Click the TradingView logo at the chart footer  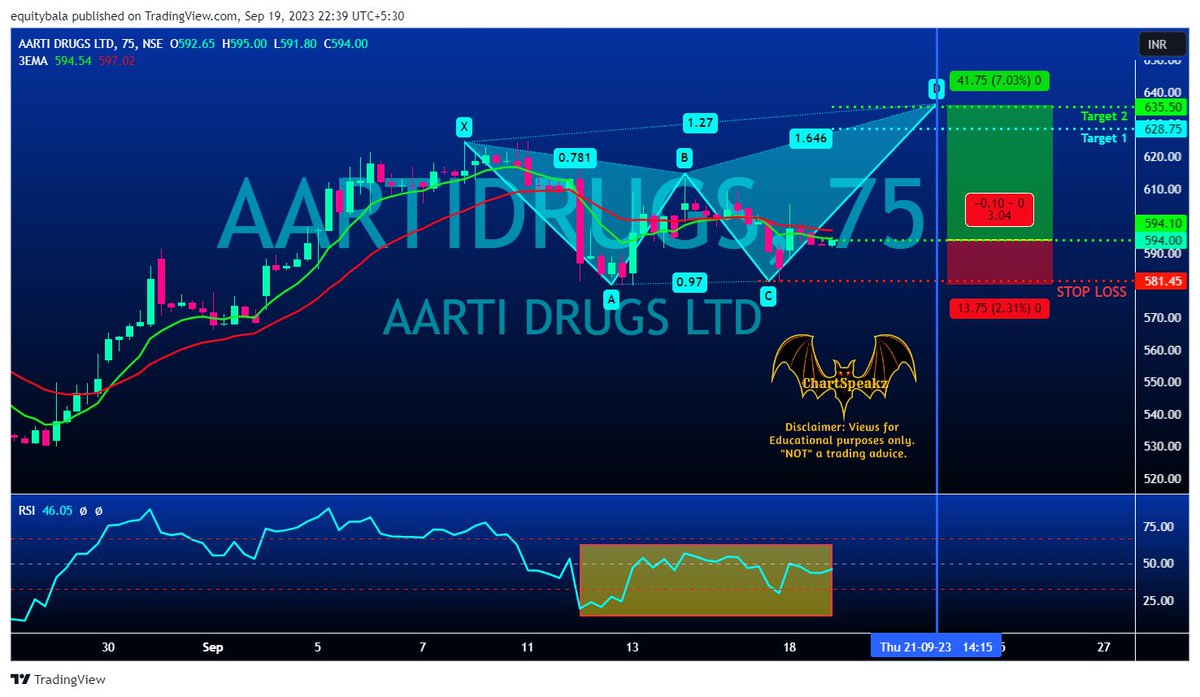click(58, 680)
